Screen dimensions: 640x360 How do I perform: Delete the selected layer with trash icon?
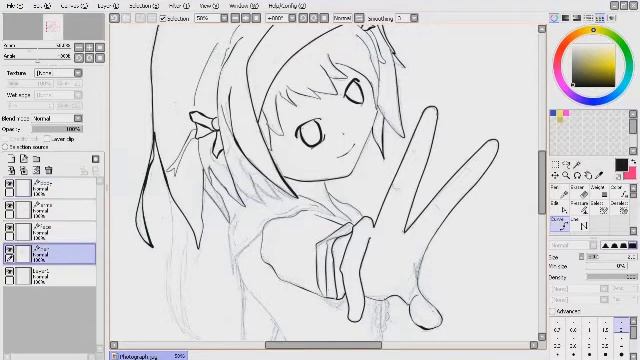pyautogui.click(x=49, y=170)
